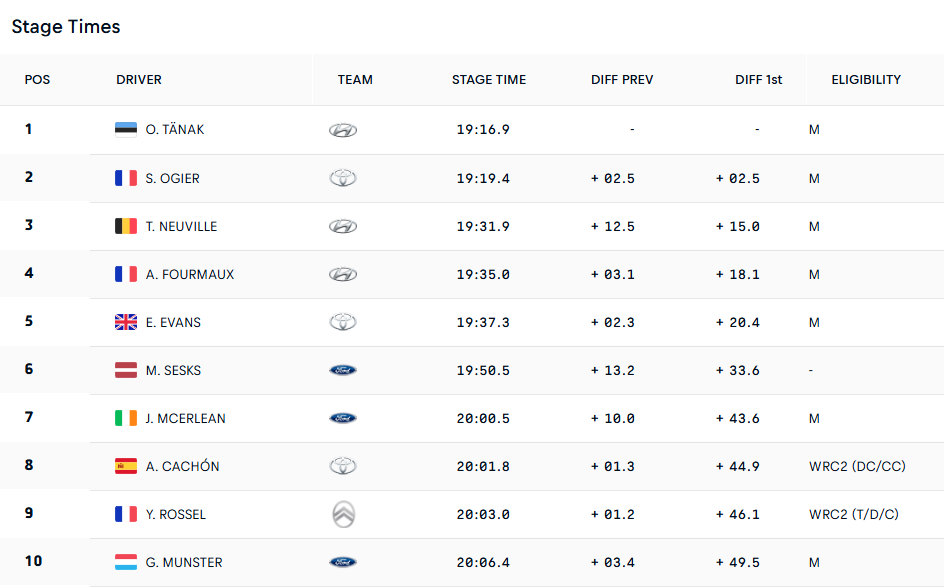Click the Estonian flag next to O. Tänak
The image size is (944, 588).
pyautogui.click(x=125, y=129)
